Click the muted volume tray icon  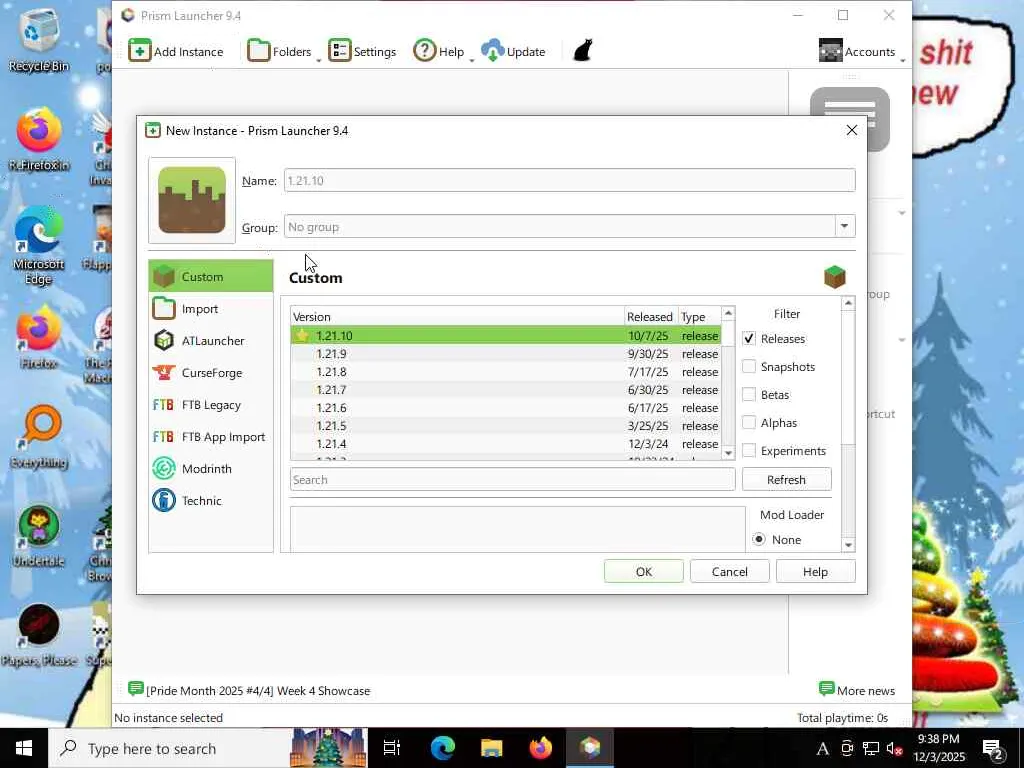pyautogui.click(x=893, y=749)
